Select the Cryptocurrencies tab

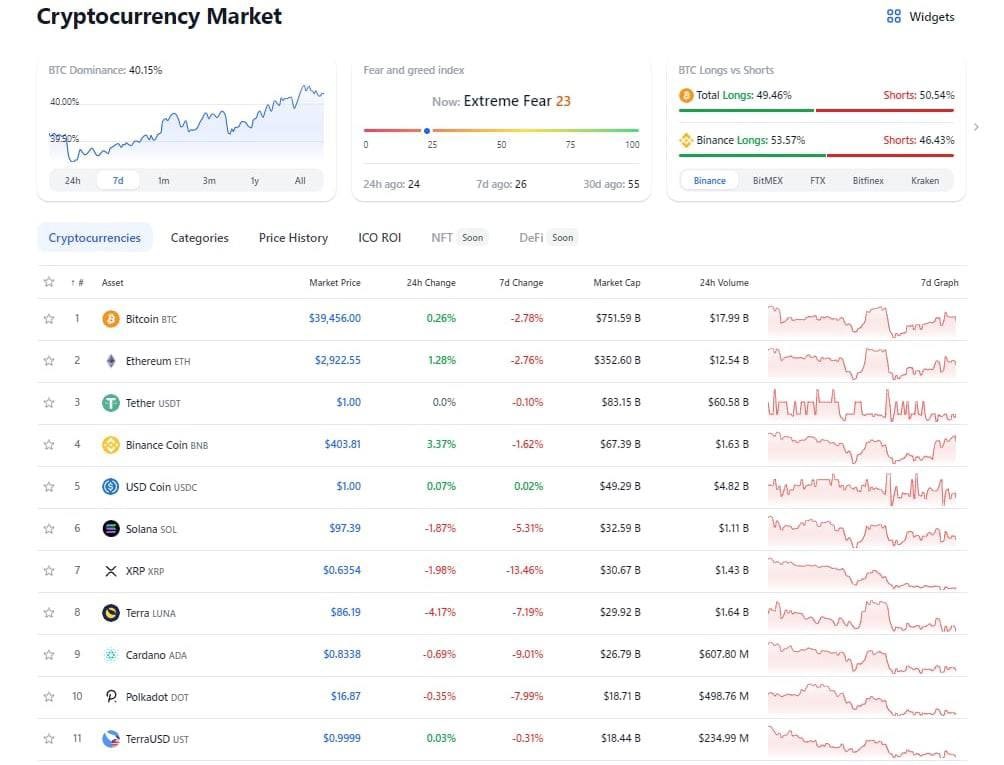pos(95,238)
